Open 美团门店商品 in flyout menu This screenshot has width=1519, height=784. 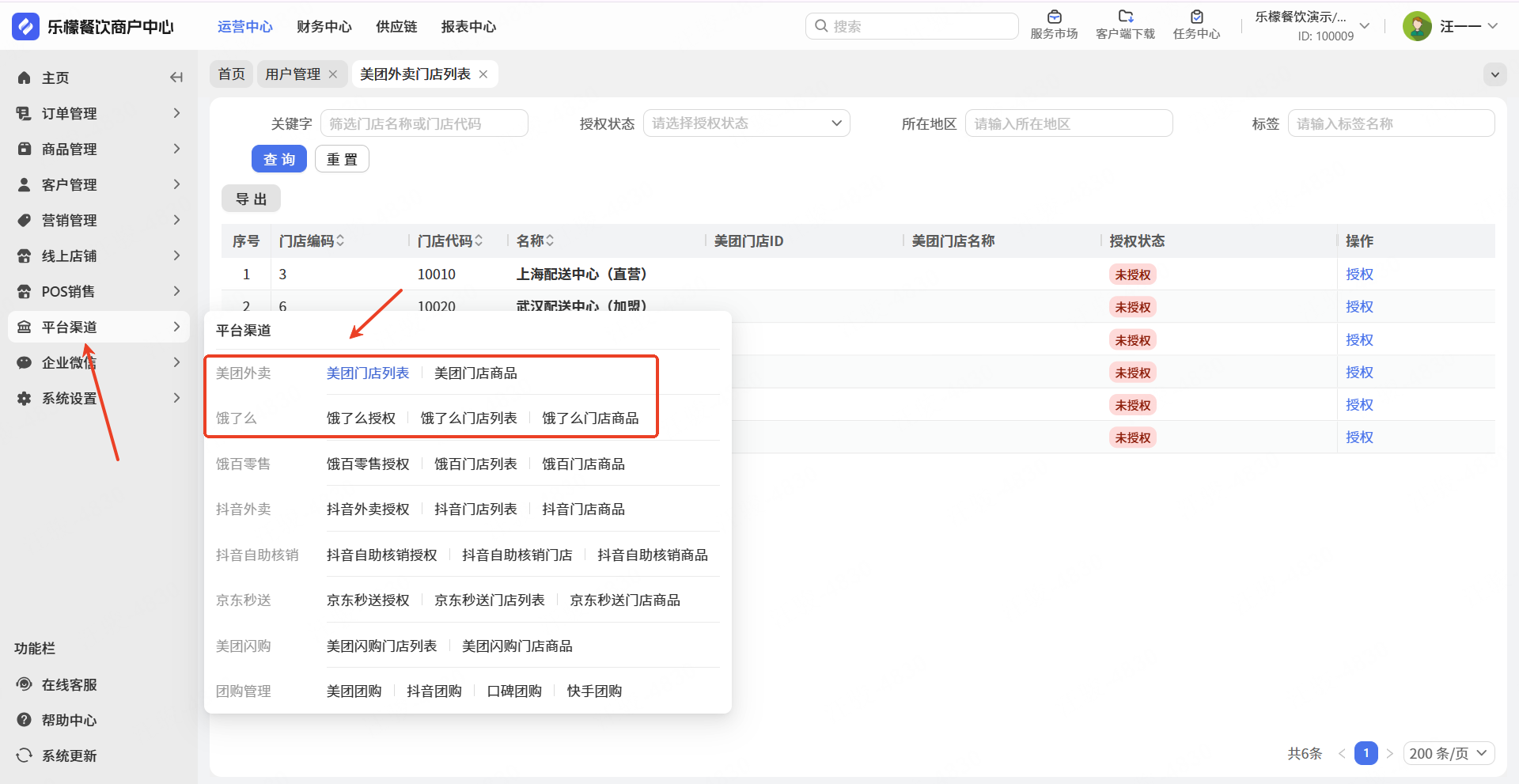(x=475, y=373)
